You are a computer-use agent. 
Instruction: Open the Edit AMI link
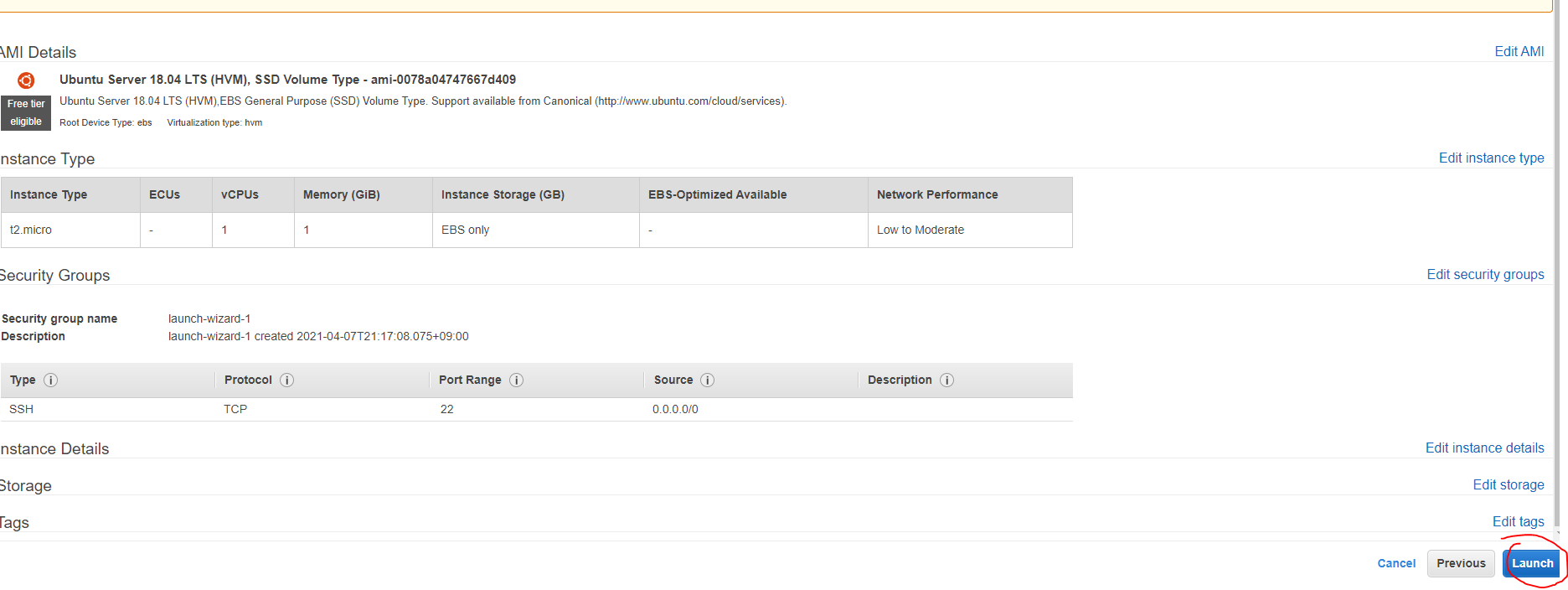coord(1519,51)
